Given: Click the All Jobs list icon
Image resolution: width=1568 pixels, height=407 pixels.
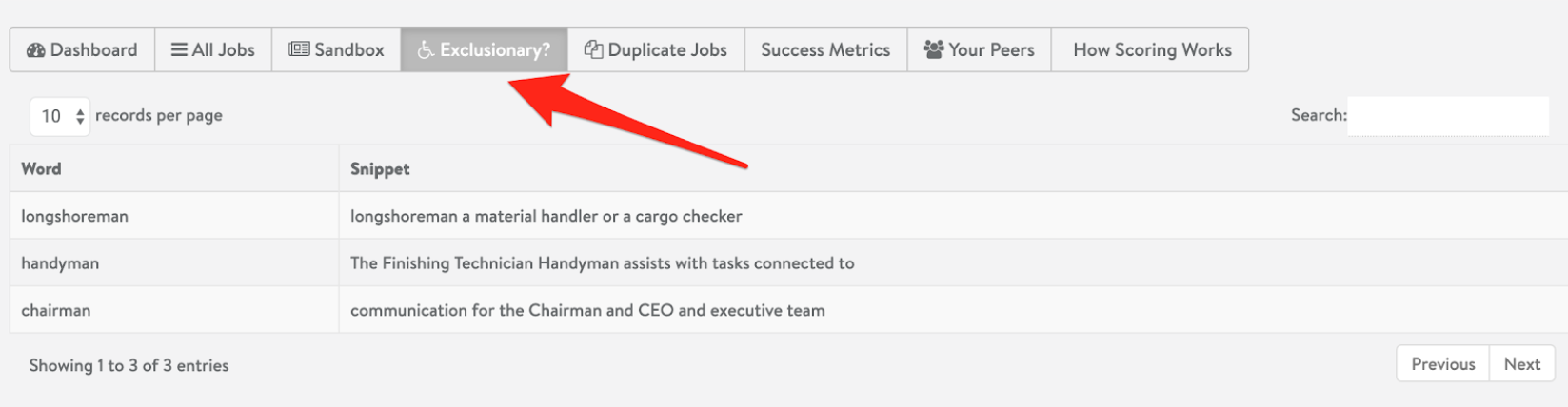Looking at the screenshot, I should pyautogui.click(x=179, y=49).
